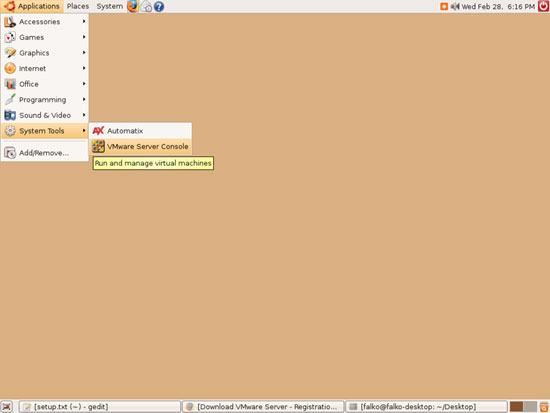Click the Programming category icon
Screen dimensions: 550x413
[x=10, y=100]
